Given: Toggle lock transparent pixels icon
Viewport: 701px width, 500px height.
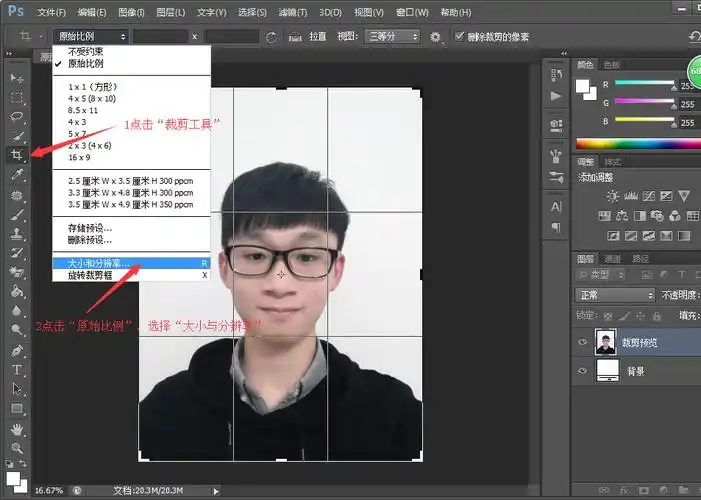Looking at the screenshot, I should tap(608, 316).
